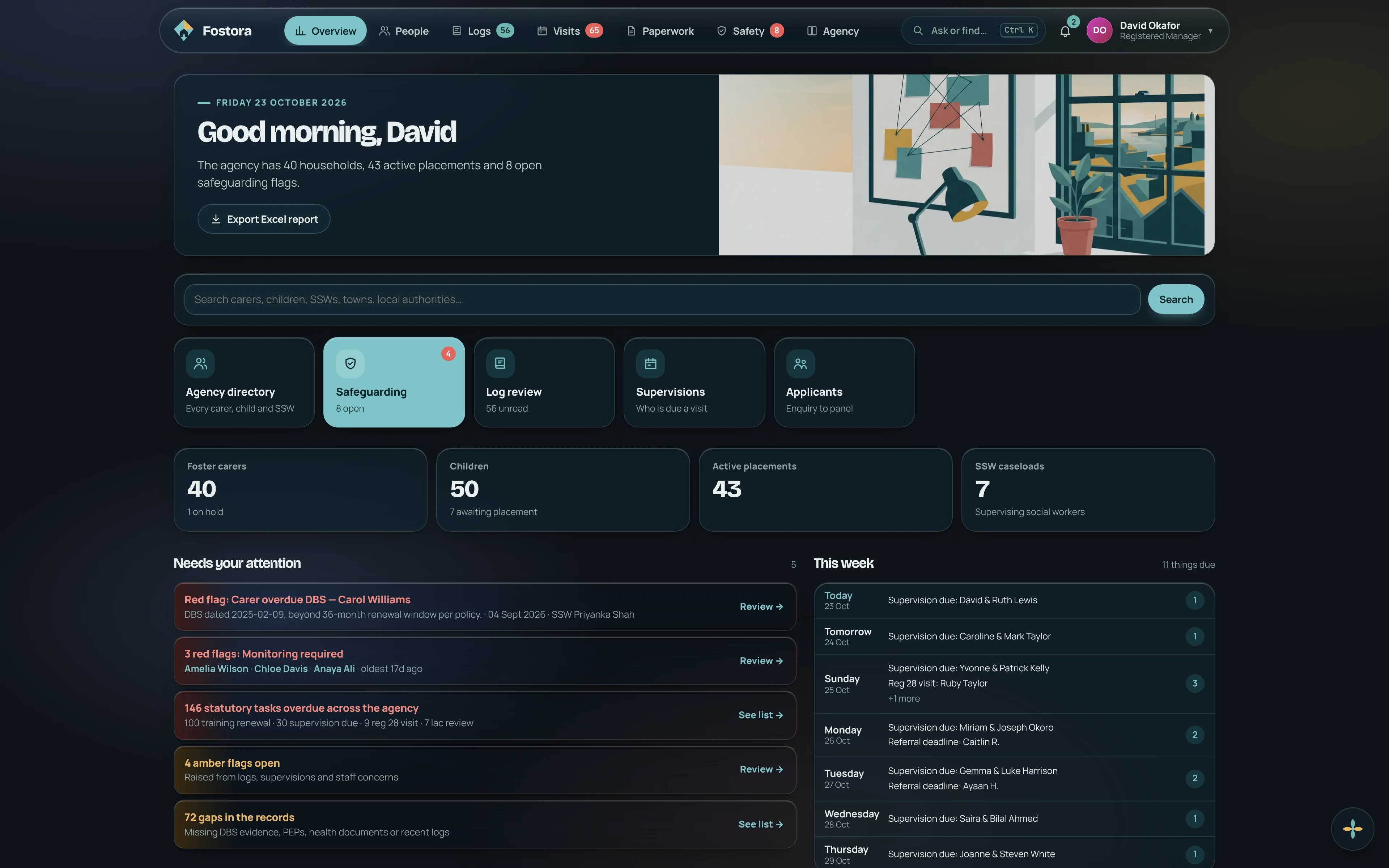This screenshot has height=868, width=1389.
Task: Click the Search button
Action: coord(1176,299)
